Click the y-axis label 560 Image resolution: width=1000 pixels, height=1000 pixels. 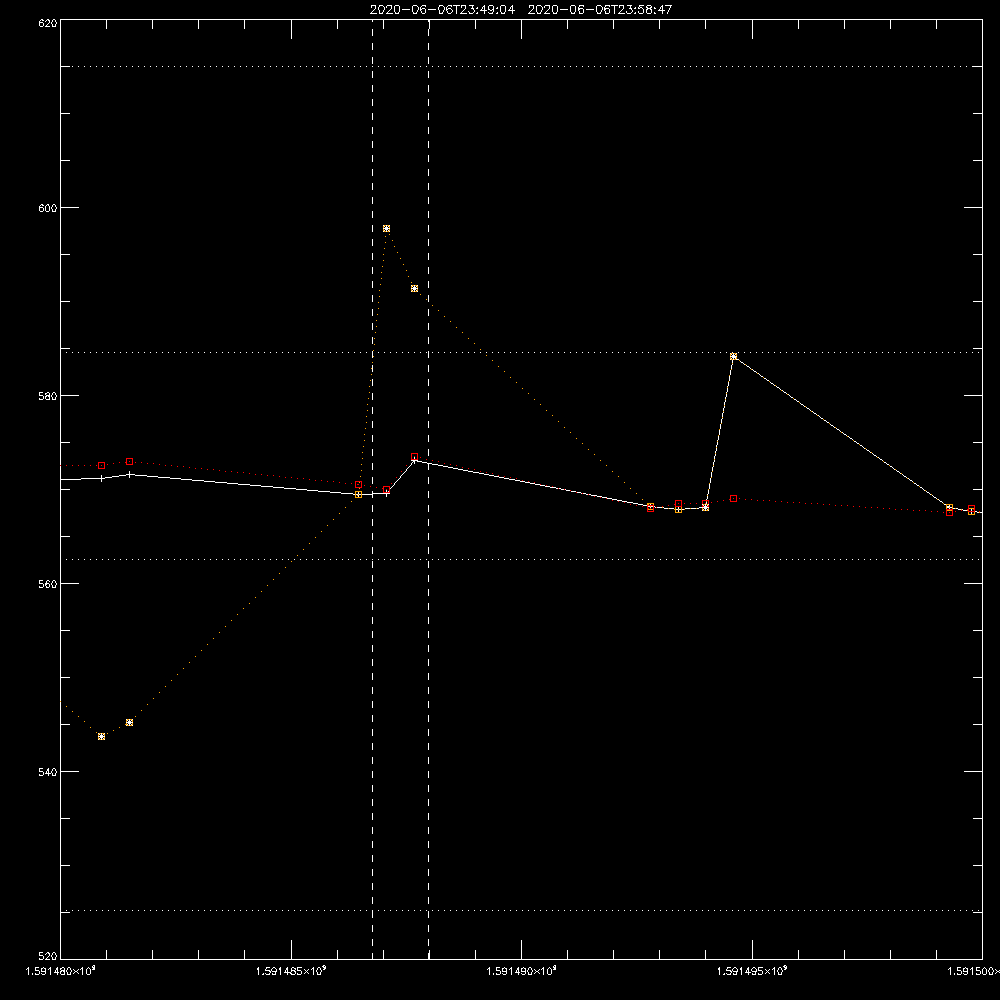point(48,584)
